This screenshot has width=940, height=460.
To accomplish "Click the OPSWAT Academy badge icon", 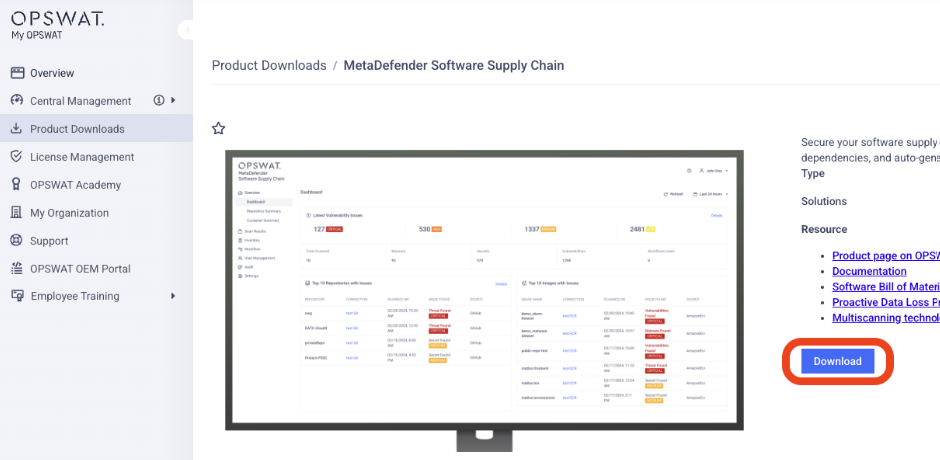I will pos(17,185).
